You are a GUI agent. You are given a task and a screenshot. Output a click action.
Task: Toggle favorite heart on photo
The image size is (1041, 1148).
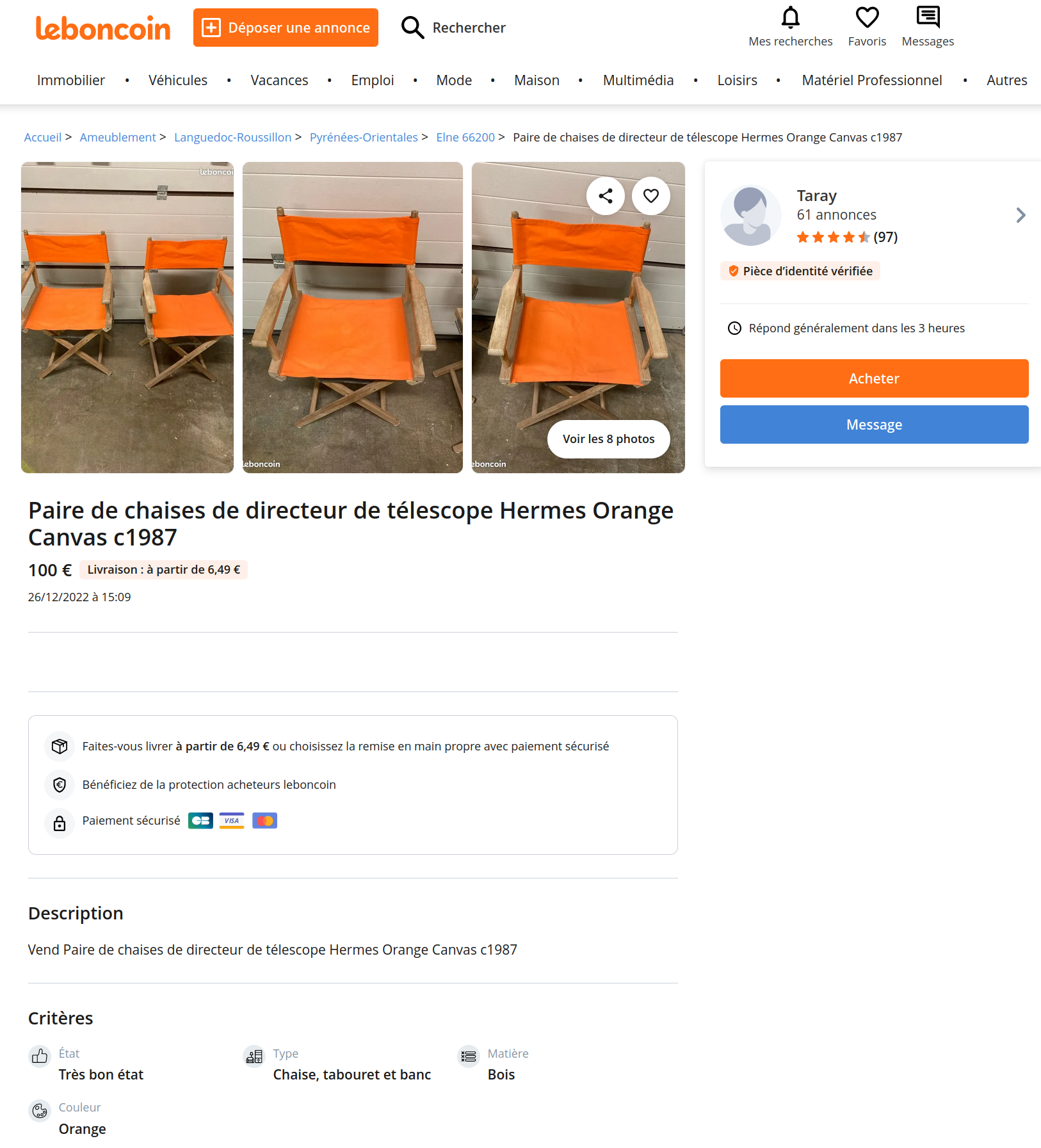pyautogui.click(x=651, y=196)
